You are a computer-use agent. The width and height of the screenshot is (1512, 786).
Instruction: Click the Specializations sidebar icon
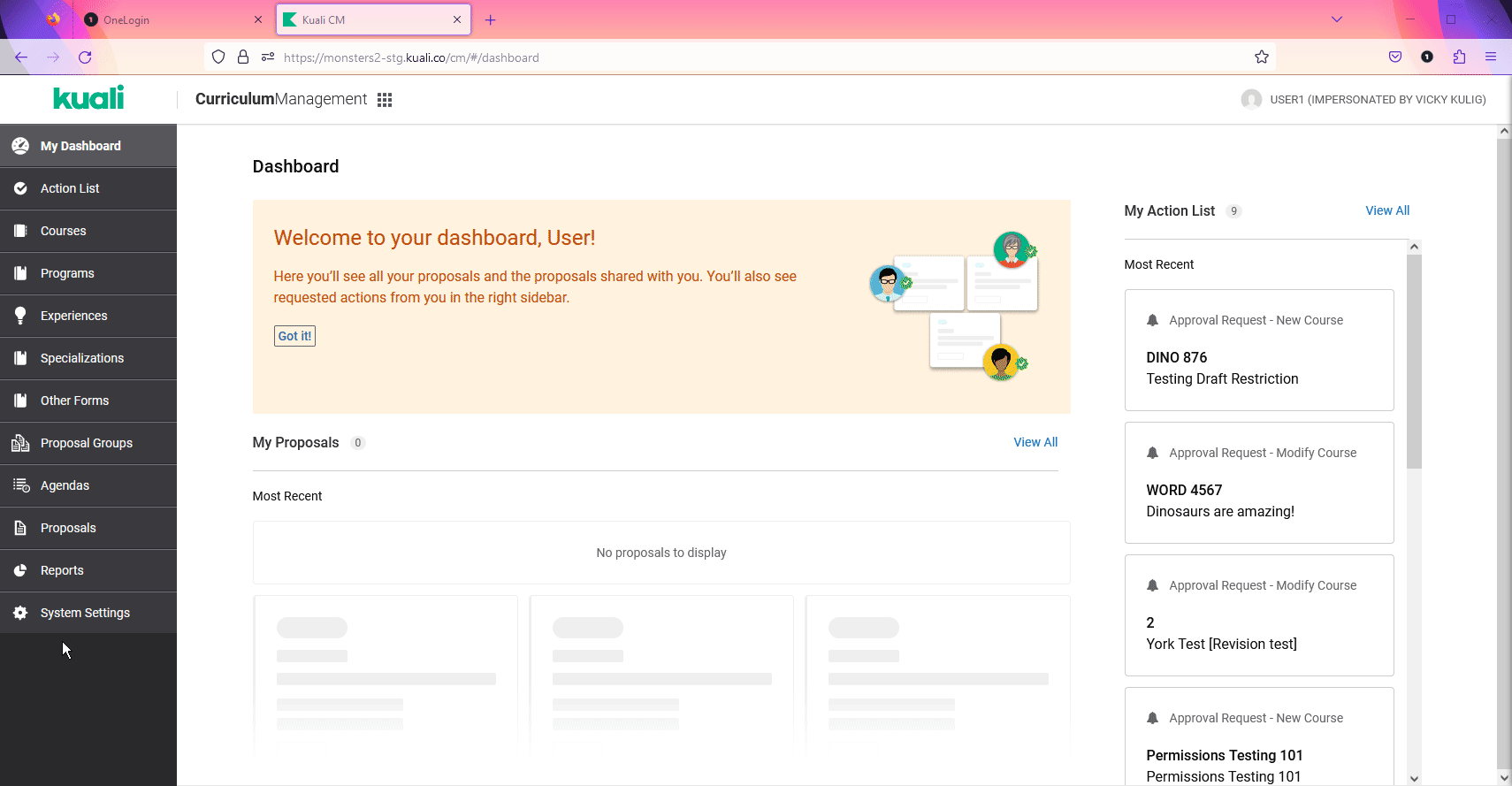tap(20, 358)
